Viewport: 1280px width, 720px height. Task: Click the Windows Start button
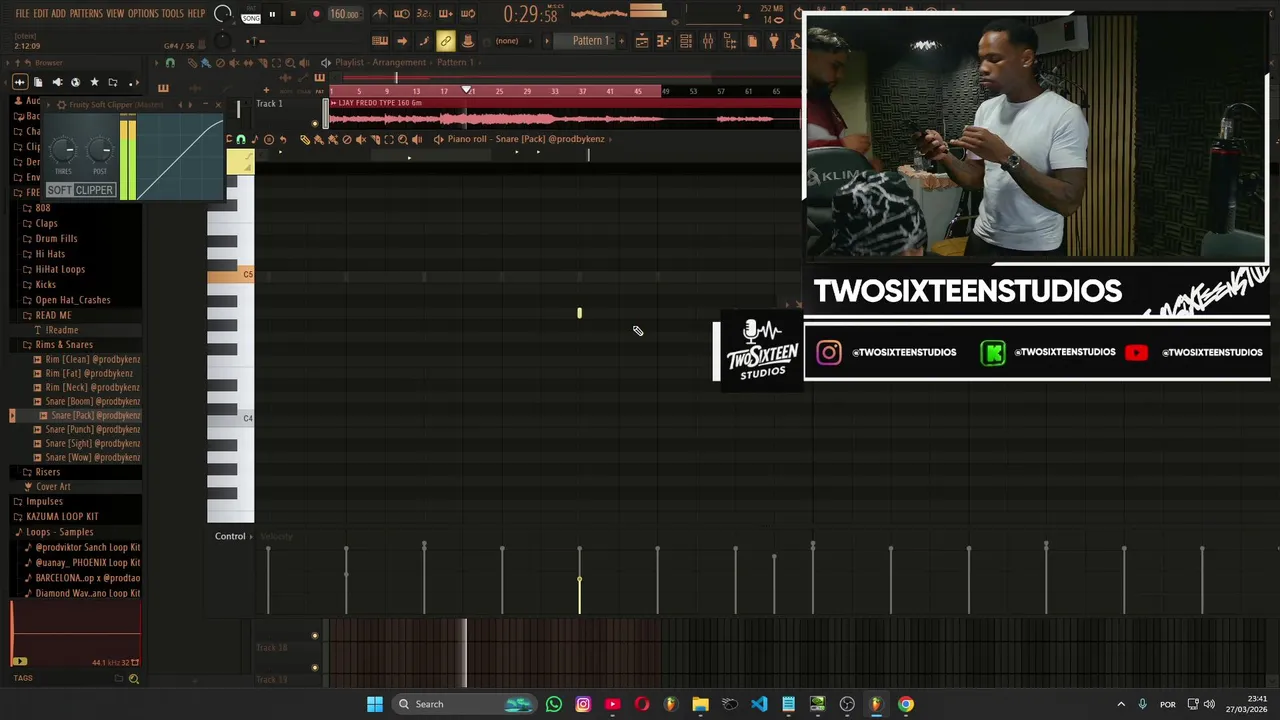(375, 704)
